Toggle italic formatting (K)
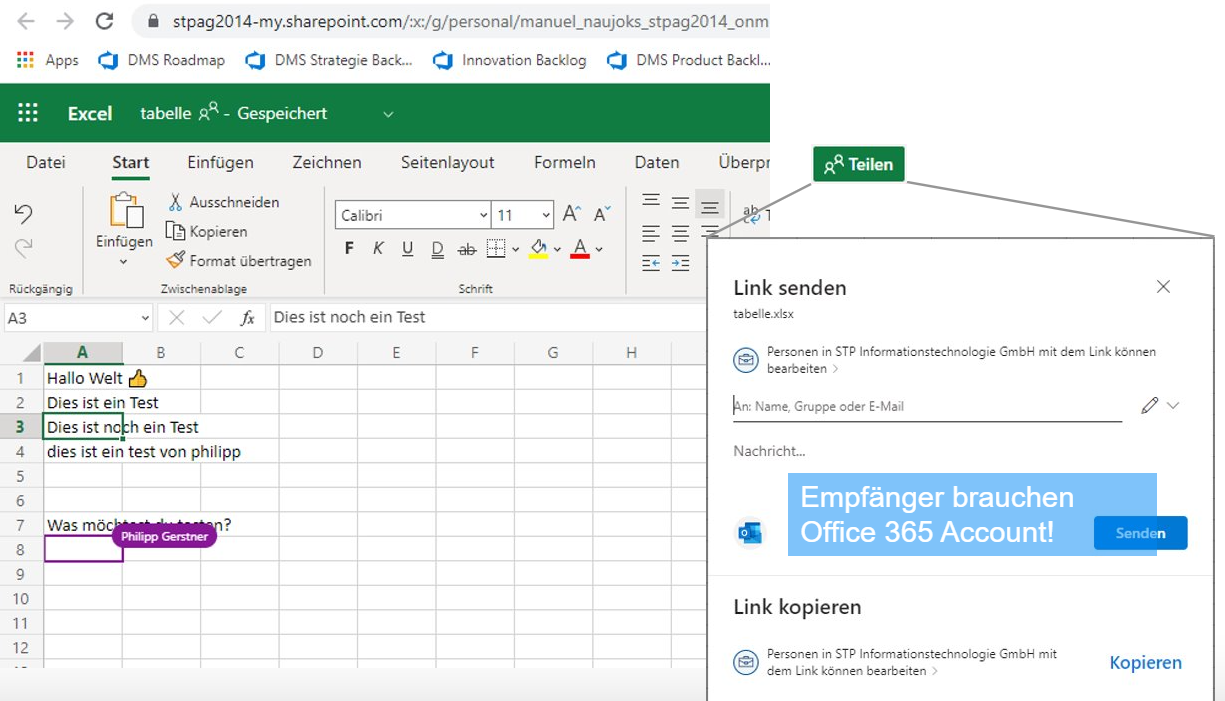Screen dimensions: 1225x701 (x=378, y=248)
